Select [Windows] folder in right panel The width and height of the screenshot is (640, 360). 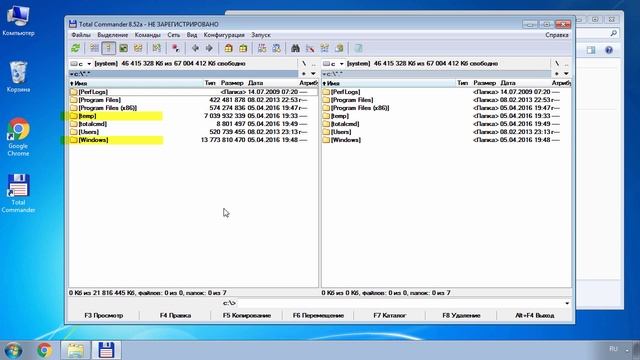(446, 140)
